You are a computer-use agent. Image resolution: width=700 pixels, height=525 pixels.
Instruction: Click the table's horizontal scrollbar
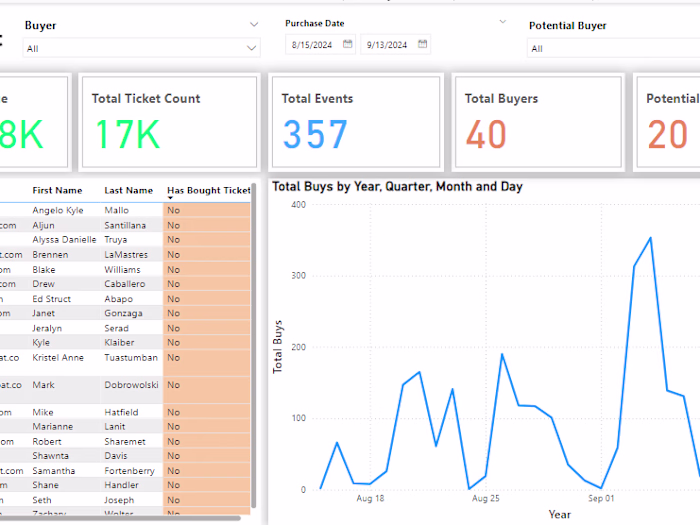tap(120, 518)
